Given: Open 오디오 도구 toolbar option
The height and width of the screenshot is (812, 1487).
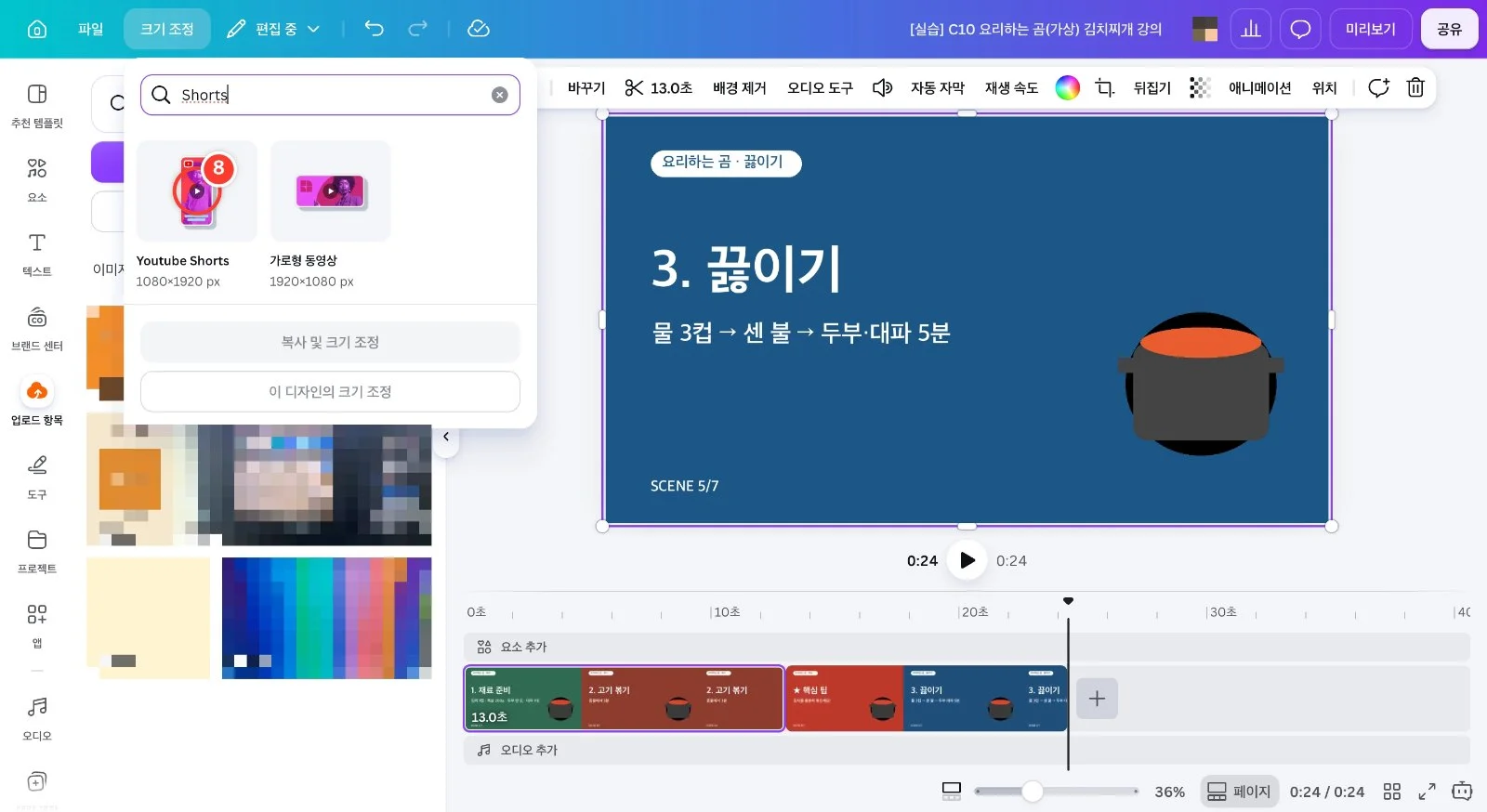Looking at the screenshot, I should 820,87.
